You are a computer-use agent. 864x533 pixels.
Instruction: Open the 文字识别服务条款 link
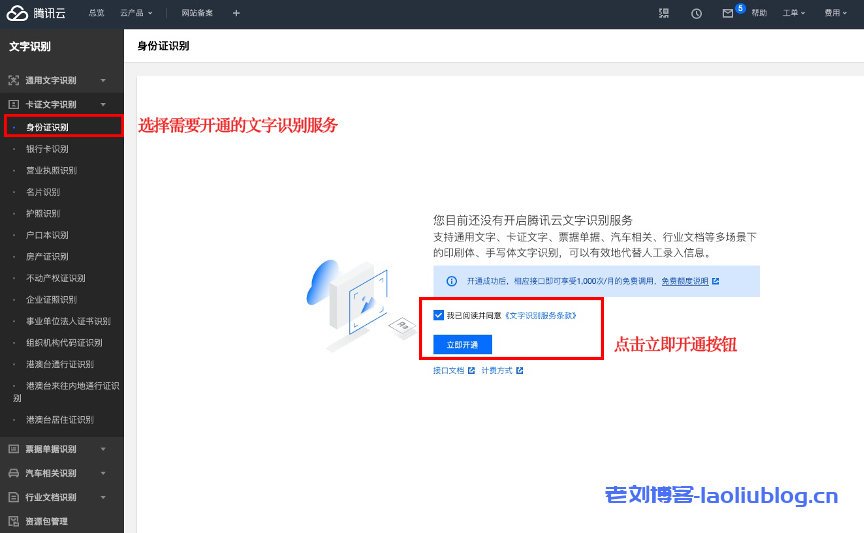pyautogui.click(x=540, y=315)
